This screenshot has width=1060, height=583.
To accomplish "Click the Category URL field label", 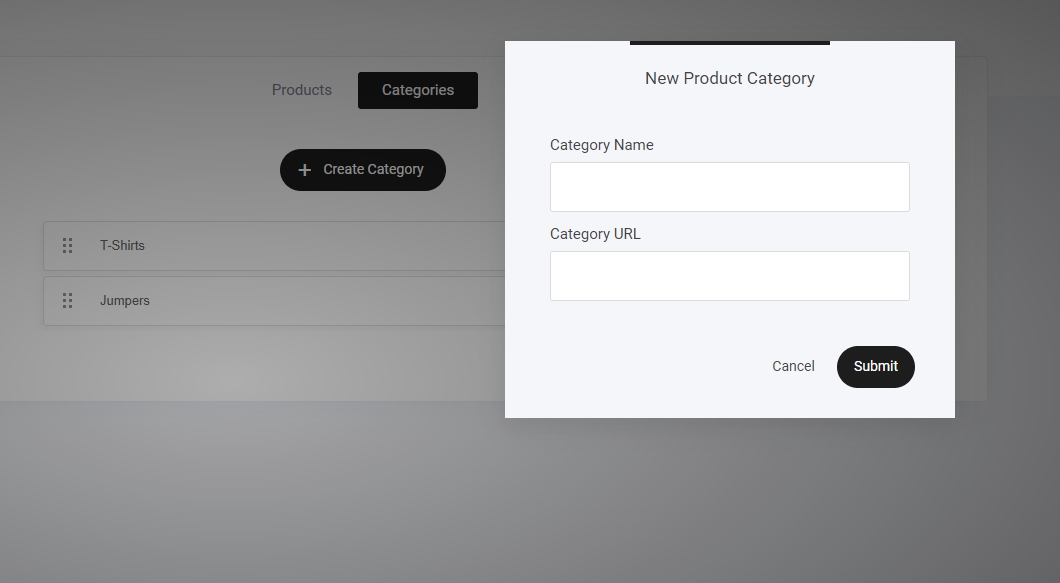I will [x=595, y=234].
